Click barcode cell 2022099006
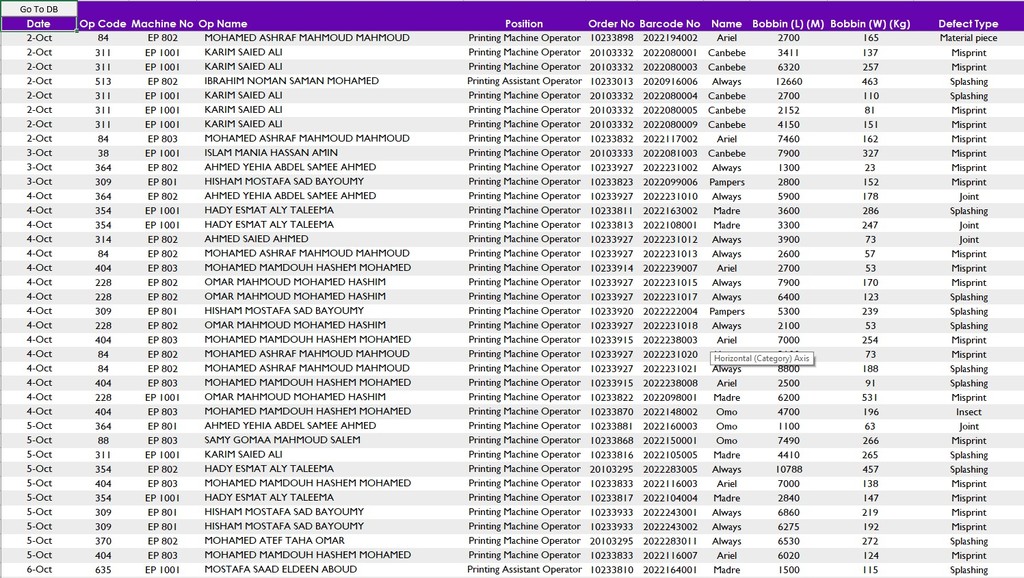Viewport: 1024px width, 578px height. [670, 182]
